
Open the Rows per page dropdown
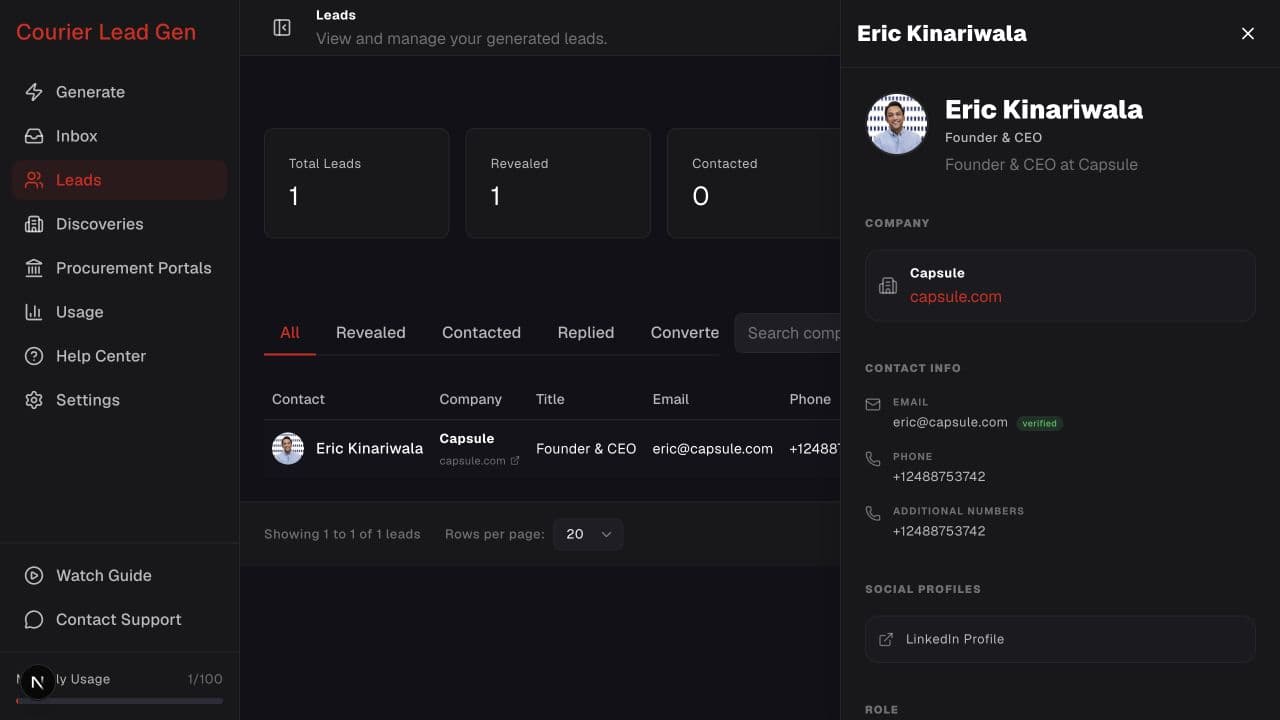pyautogui.click(x=588, y=534)
